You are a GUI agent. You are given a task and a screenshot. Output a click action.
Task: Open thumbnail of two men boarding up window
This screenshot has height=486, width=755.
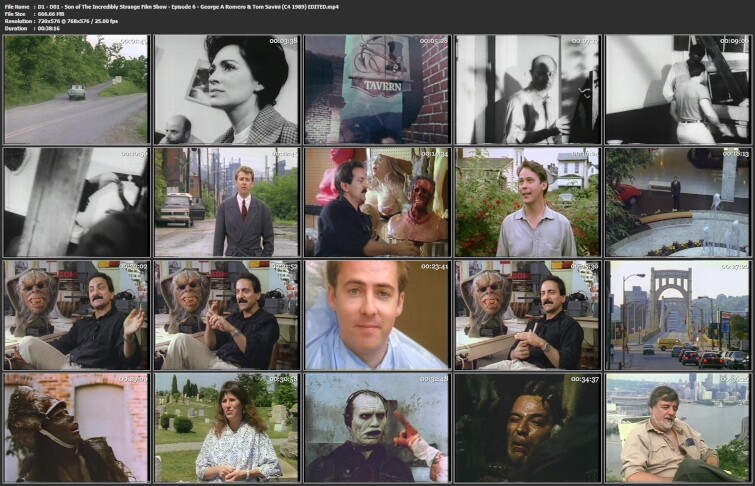pyautogui.click(x=678, y=89)
